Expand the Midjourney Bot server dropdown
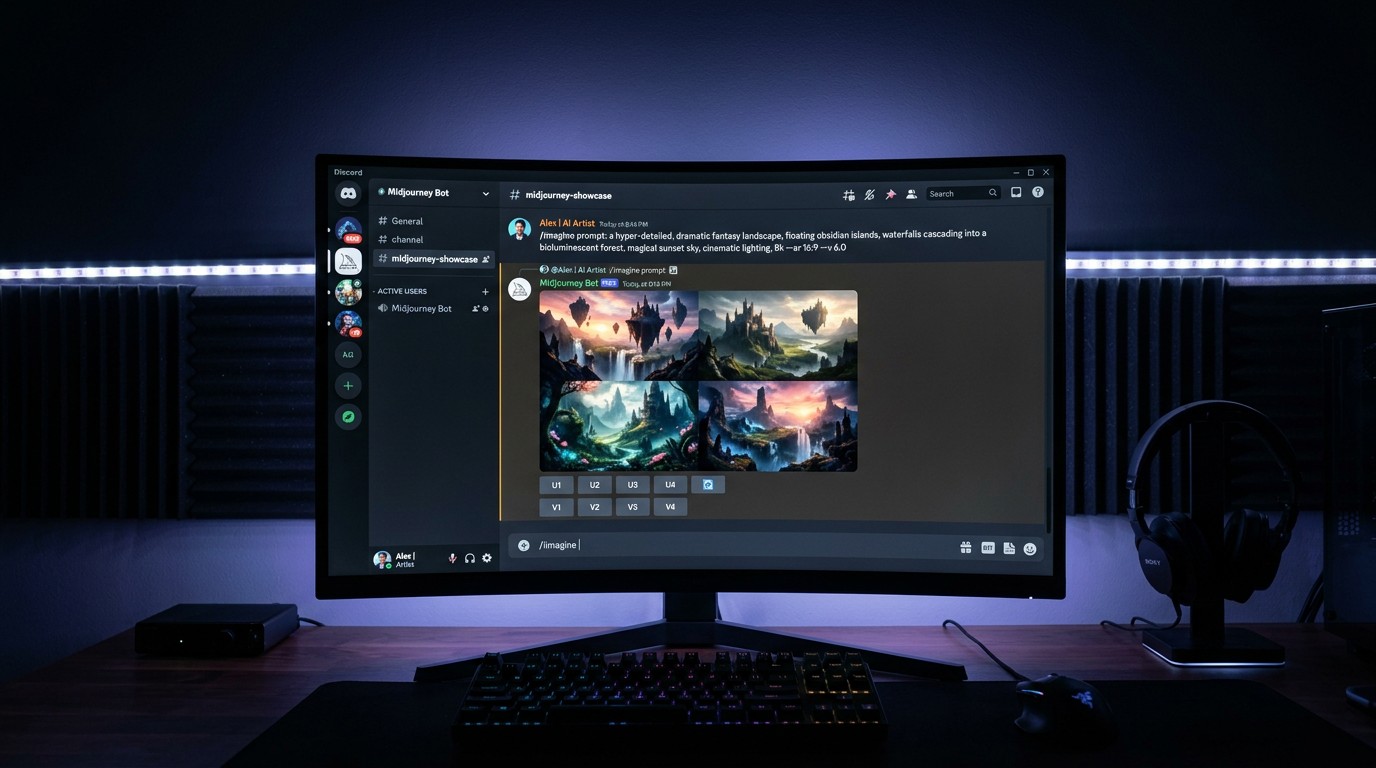 tap(486, 193)
